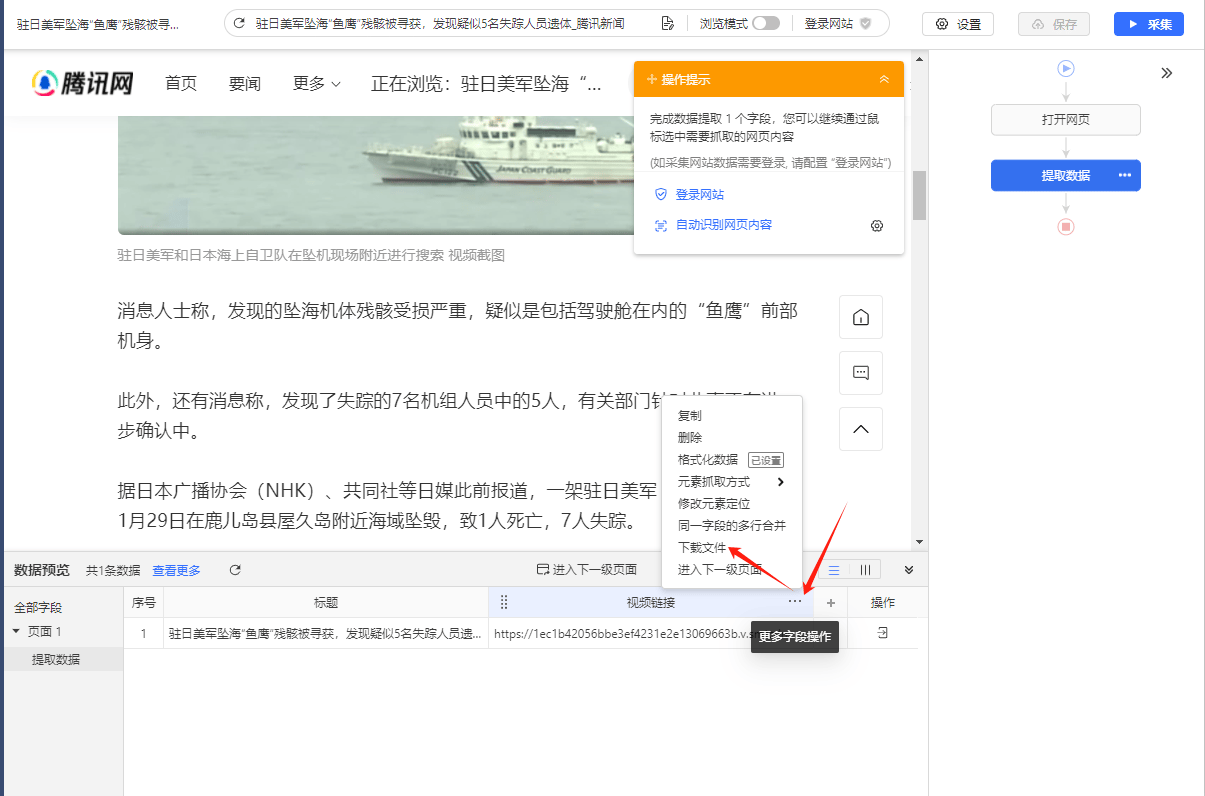1205x796 pixels.
Task: Click the 腾讯网 logo
Action: click(x=83, y=83)
